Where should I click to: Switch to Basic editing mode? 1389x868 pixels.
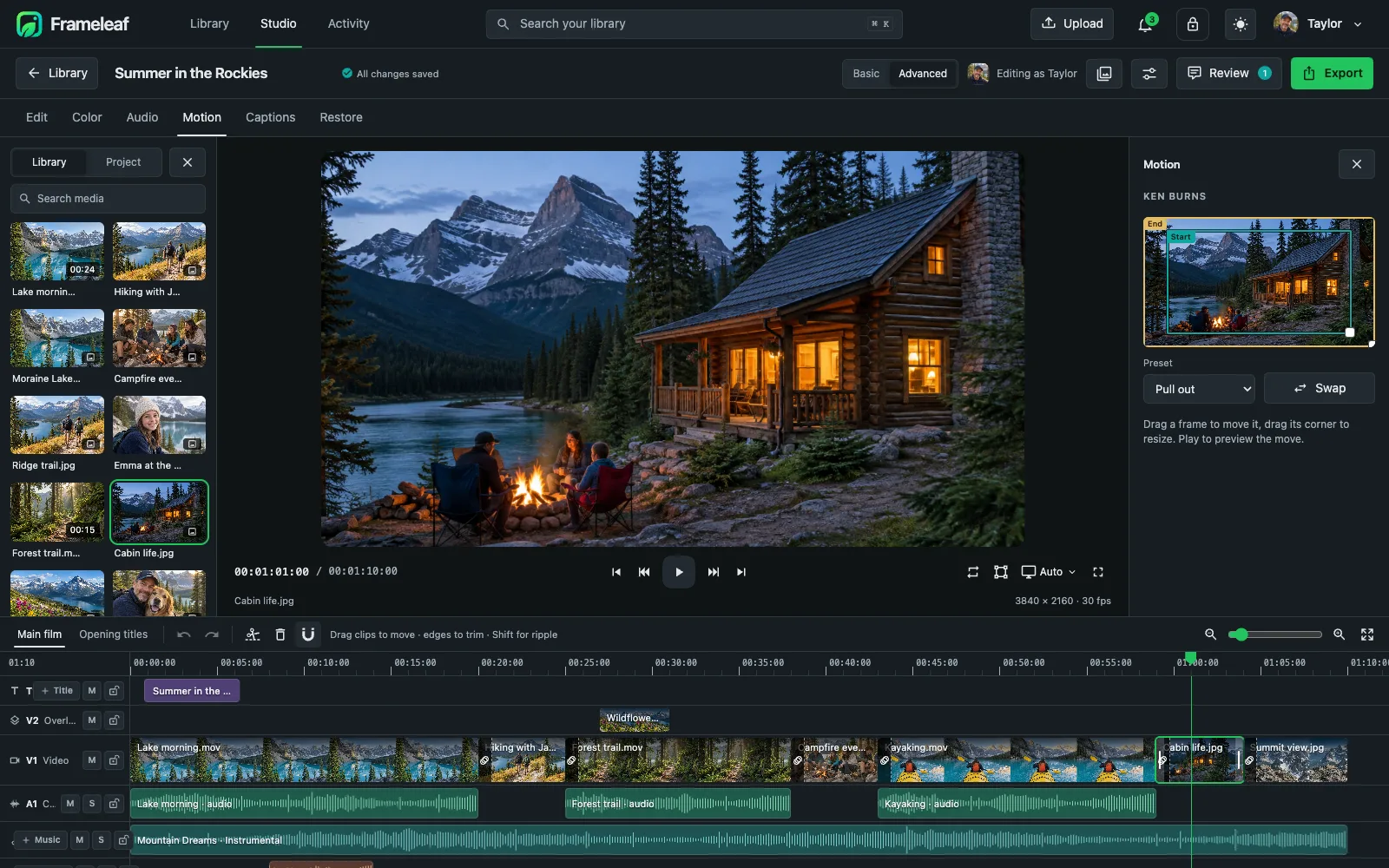866,74
